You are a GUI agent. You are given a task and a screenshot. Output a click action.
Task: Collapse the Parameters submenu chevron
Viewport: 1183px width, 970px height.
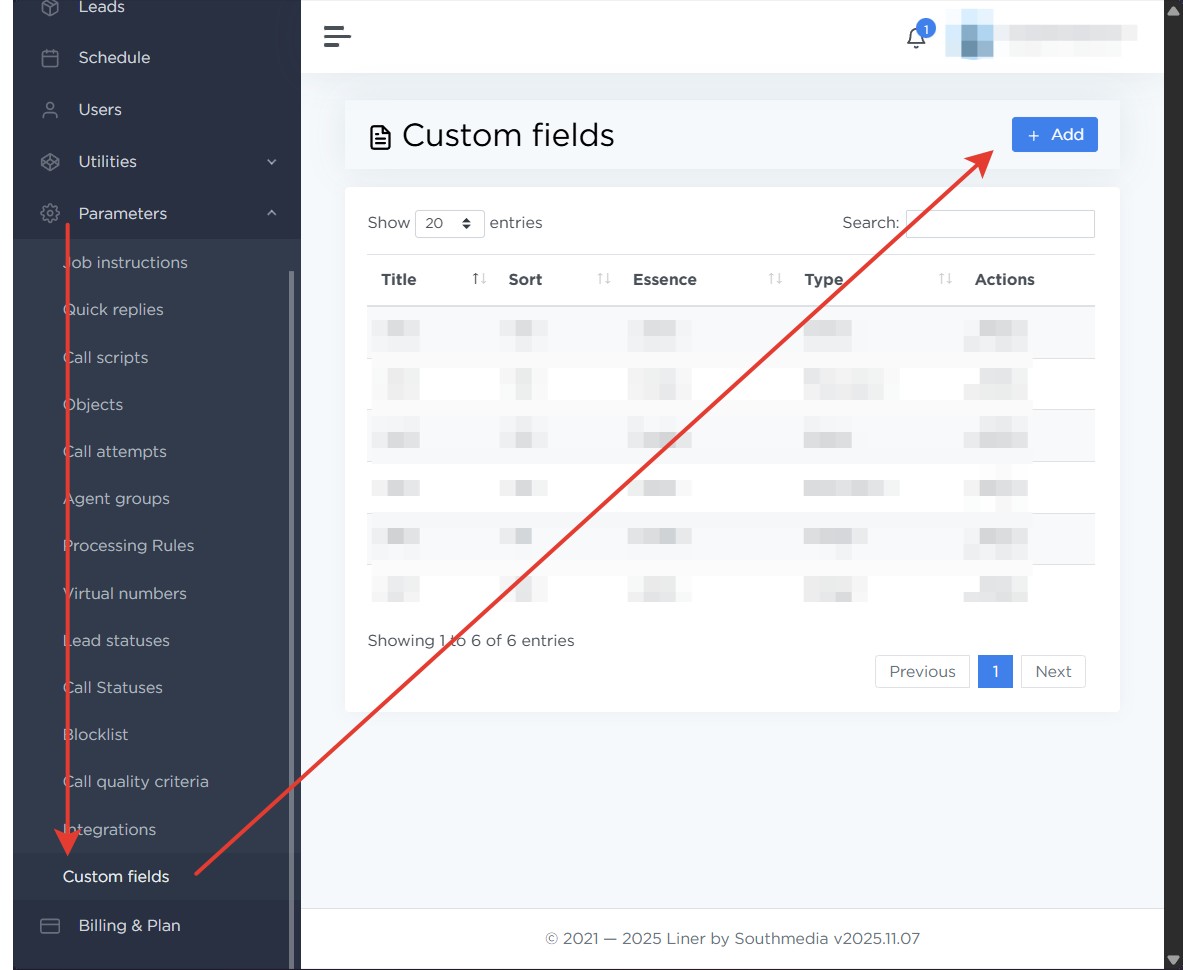[271, 214]
